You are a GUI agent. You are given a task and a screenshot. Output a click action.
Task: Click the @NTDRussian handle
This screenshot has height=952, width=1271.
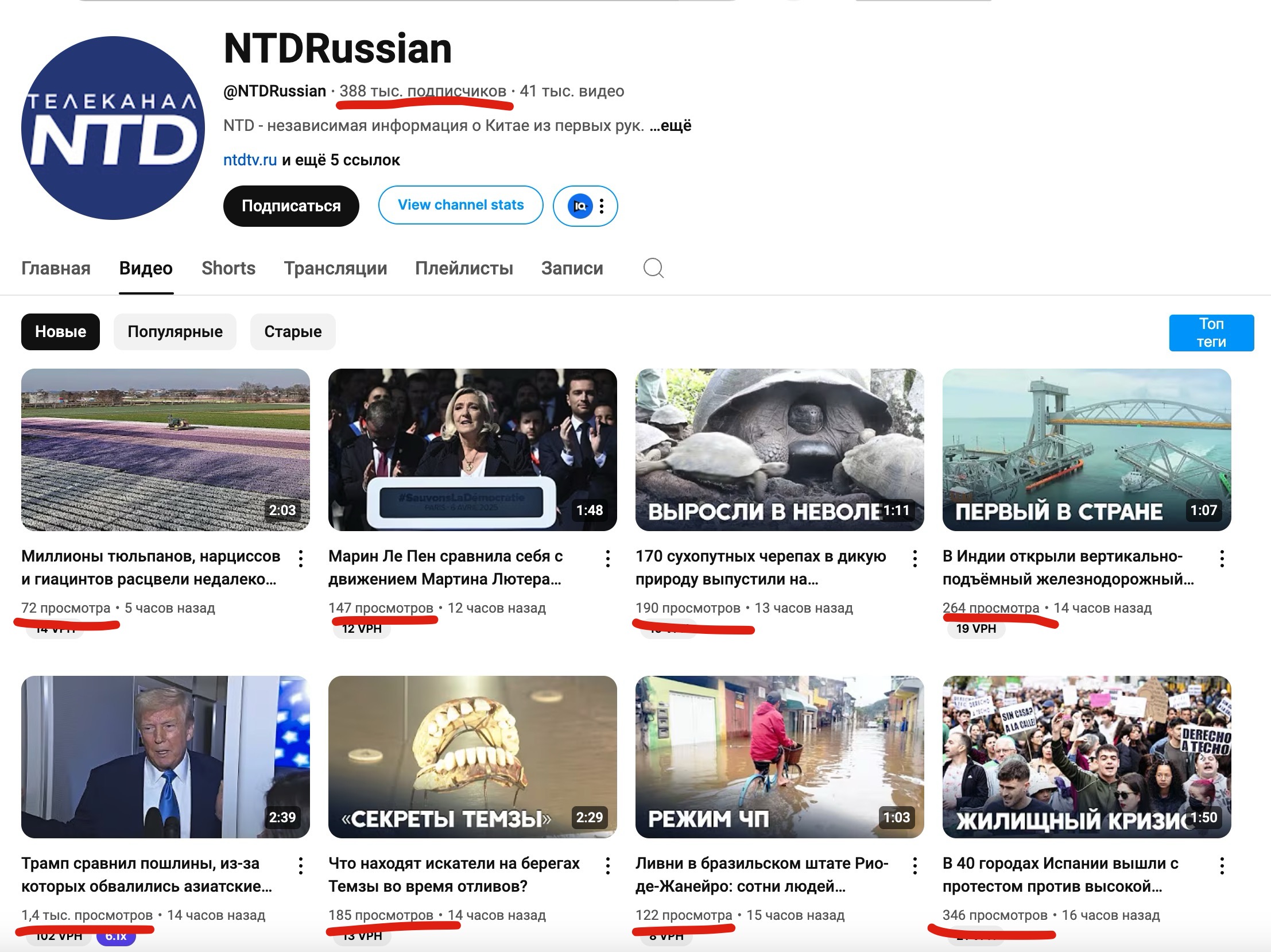coord(274,91)
